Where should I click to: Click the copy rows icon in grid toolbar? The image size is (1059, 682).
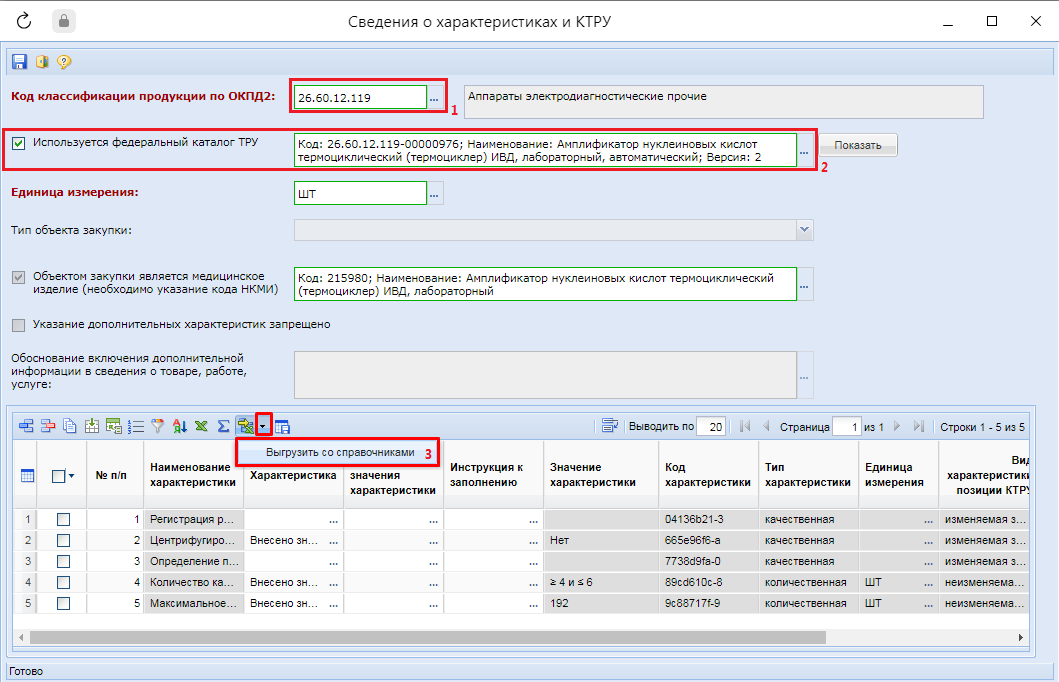(x=70, y=427)
